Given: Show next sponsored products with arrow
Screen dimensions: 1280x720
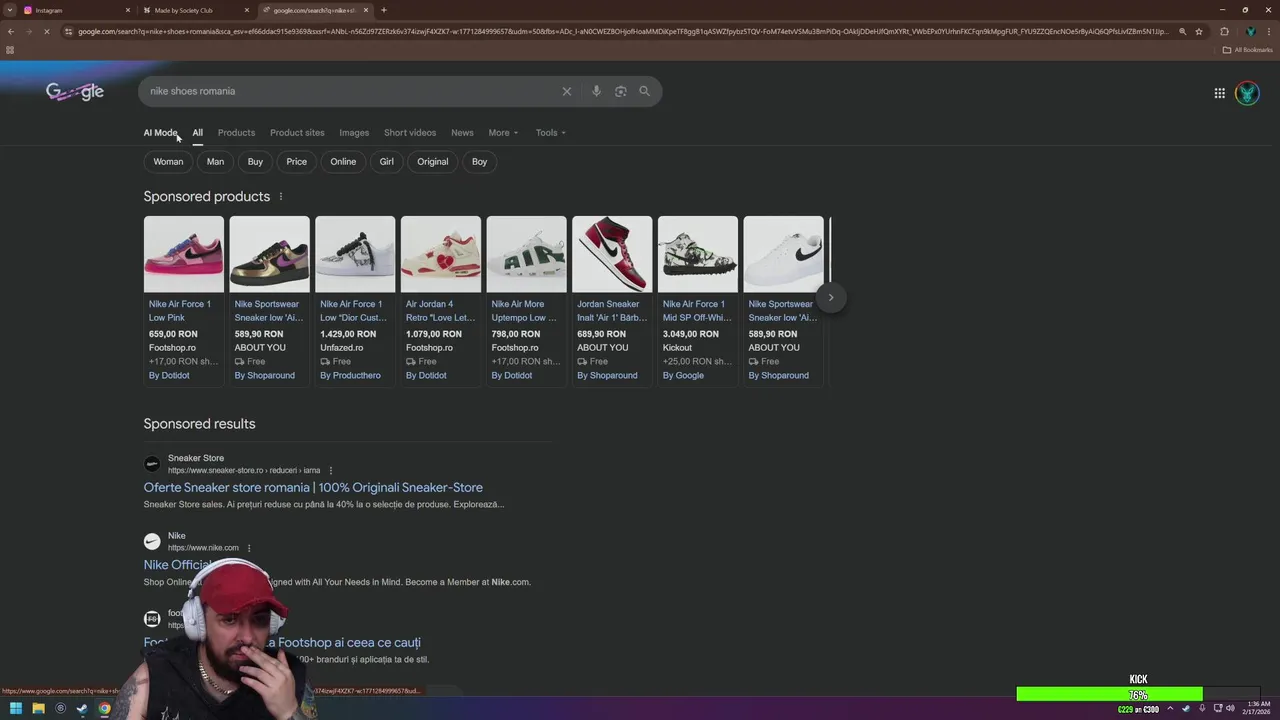Looking at the screenshot, I should (830, 297).
